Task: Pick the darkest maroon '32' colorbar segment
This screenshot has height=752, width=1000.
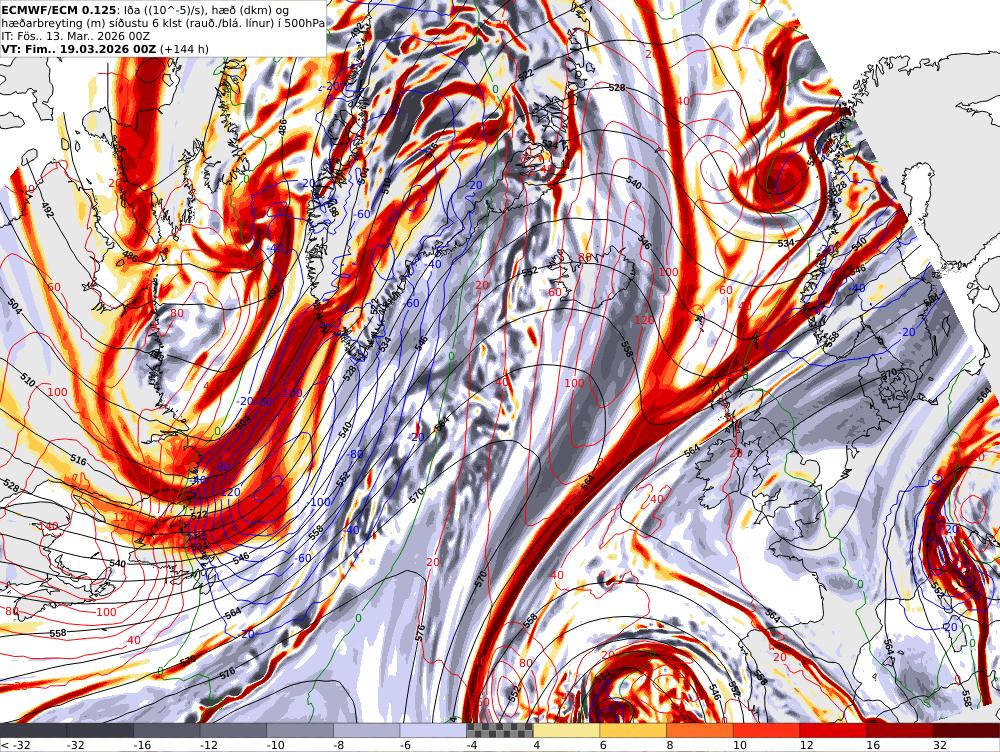Action: click(x=966, y=730)
